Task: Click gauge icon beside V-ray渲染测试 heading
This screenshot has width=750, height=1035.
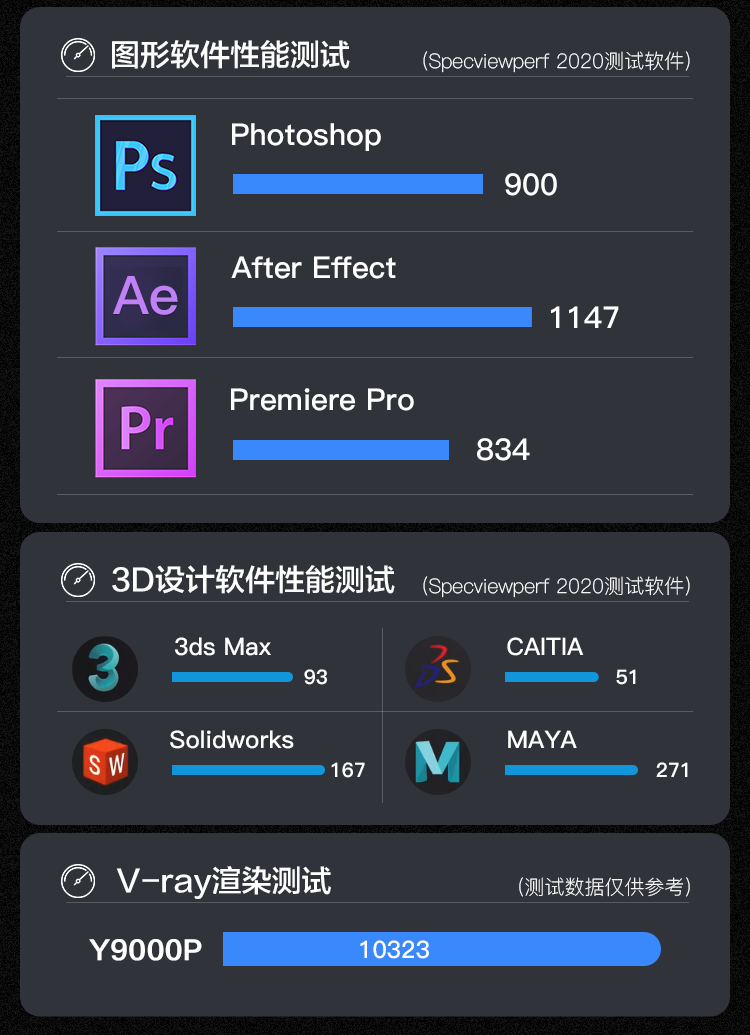Action: click(78, 881)
